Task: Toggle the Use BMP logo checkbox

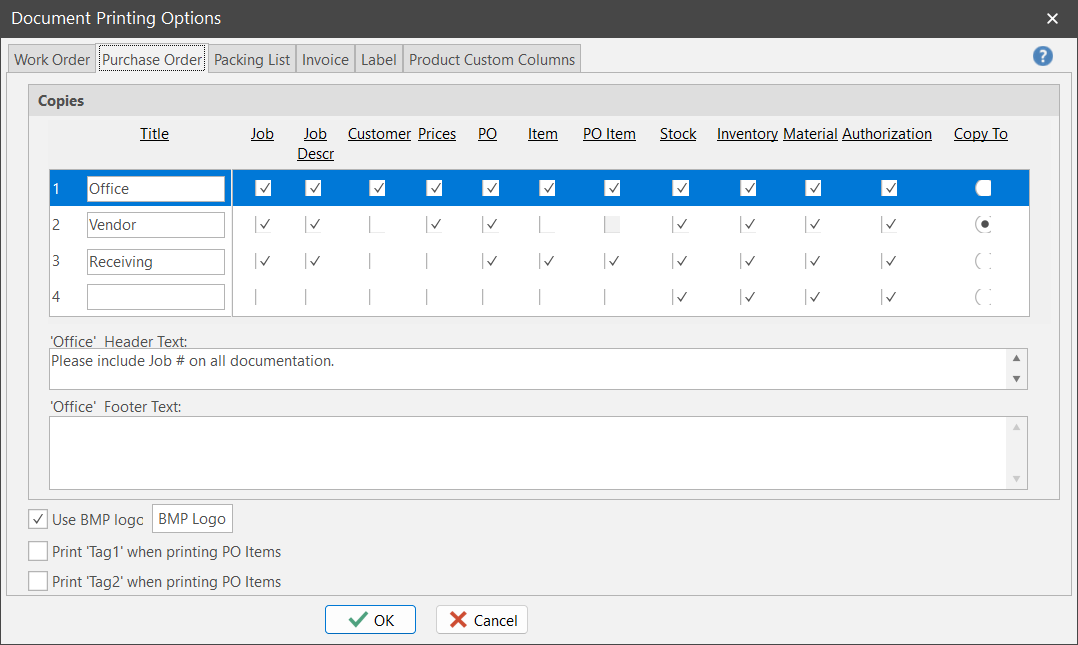Action: 38,519
